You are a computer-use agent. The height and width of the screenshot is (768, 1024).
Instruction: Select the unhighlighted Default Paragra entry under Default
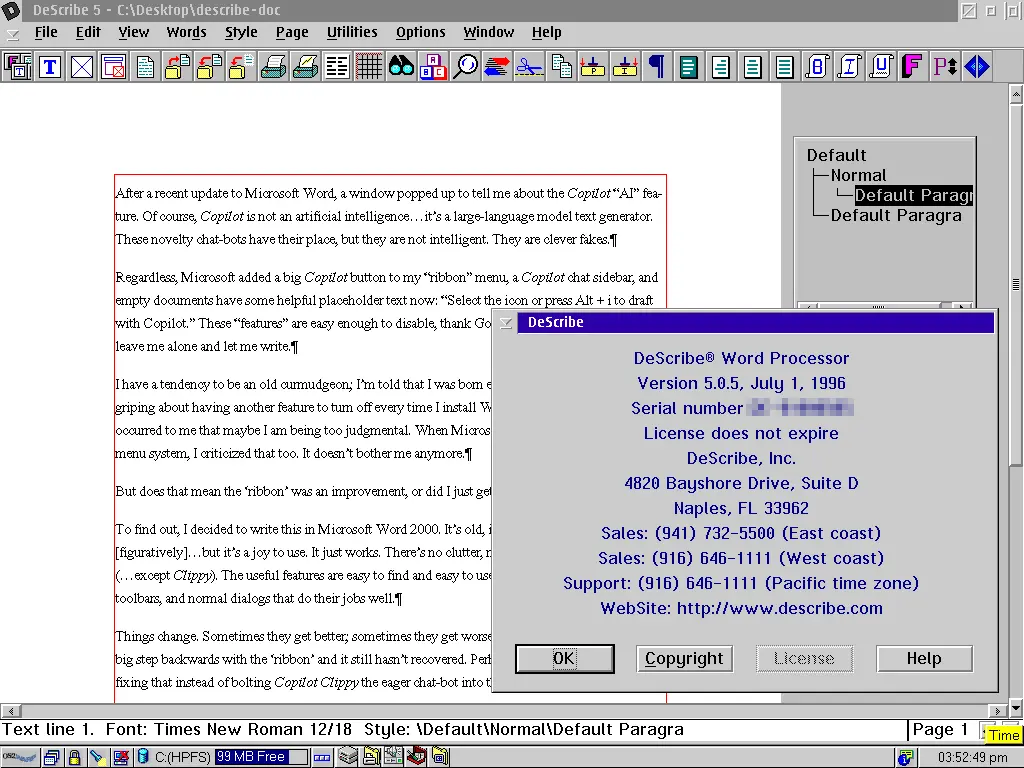coord(896,216)
